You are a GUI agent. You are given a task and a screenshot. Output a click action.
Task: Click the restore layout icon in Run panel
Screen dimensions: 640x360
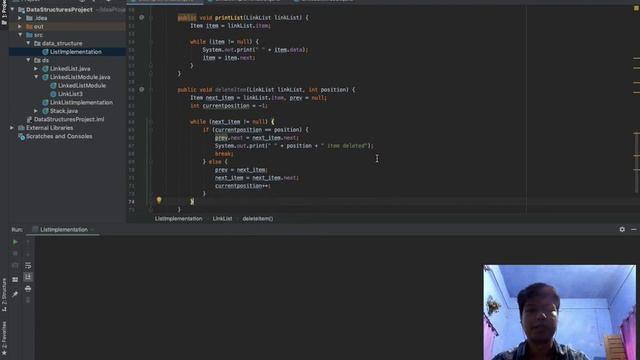(15, 280)
